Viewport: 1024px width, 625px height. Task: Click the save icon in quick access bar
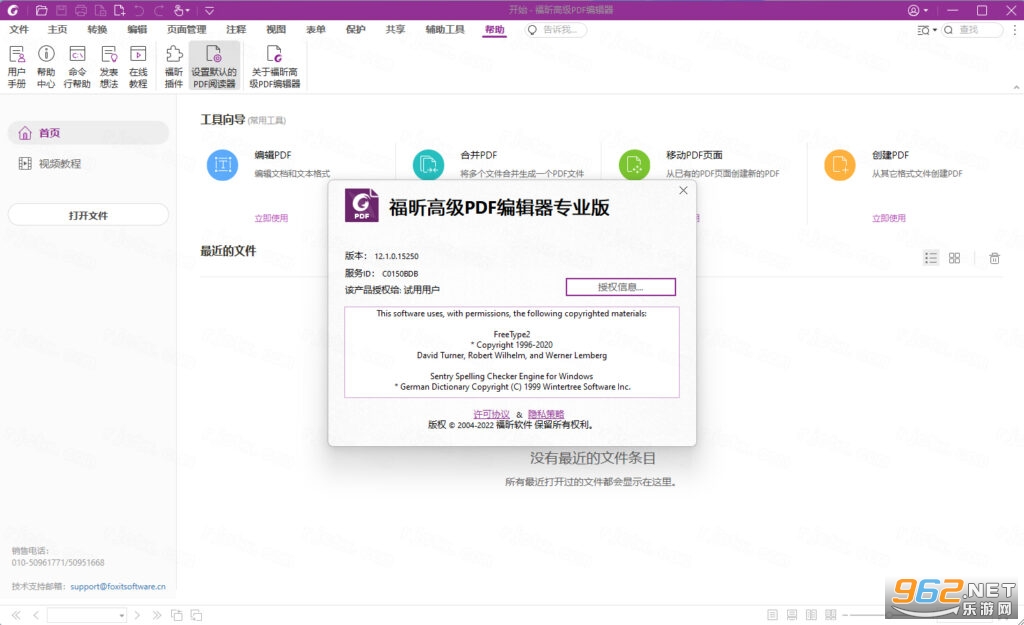pos(61,10)
